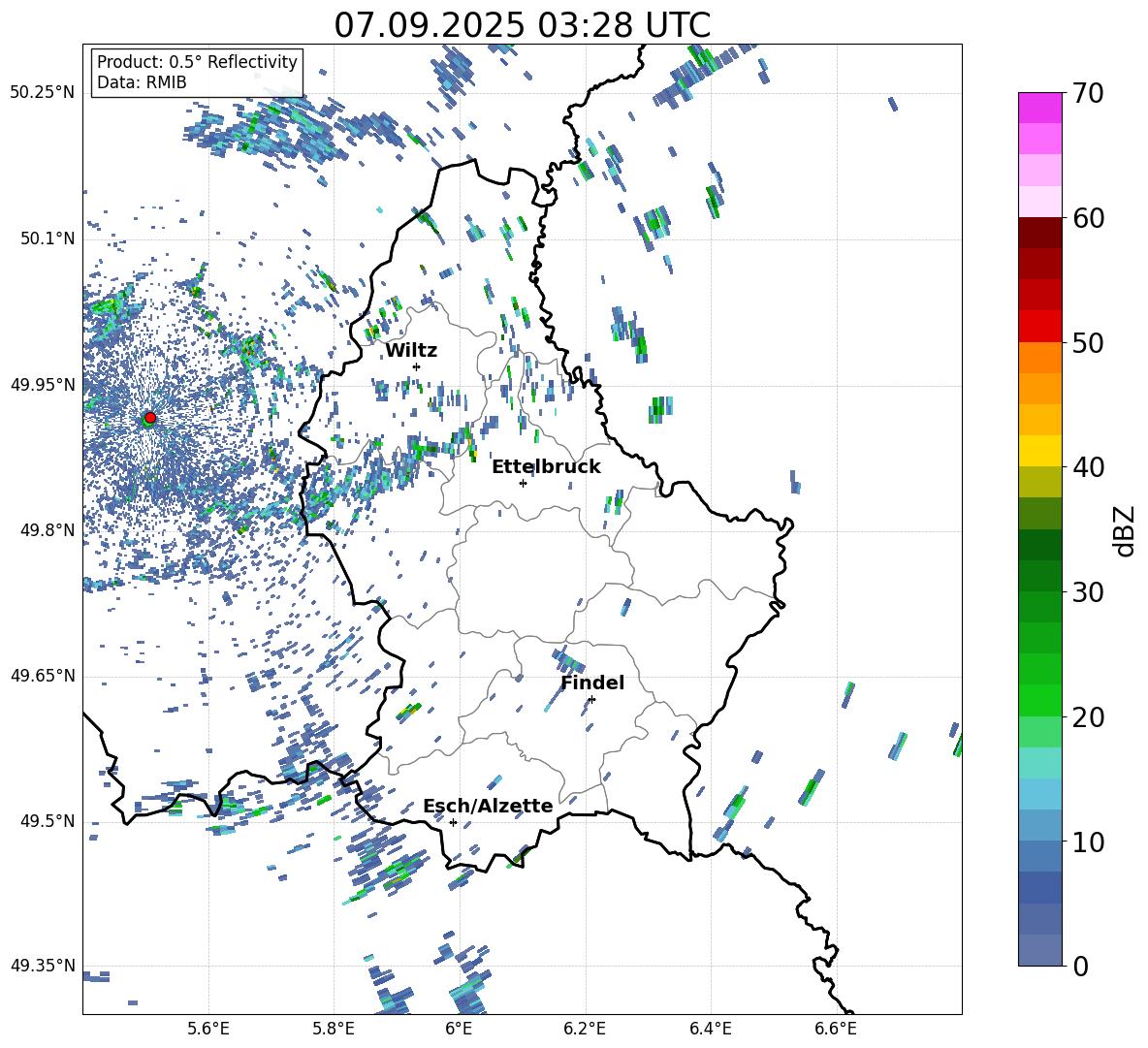1148x1048 pixels.
Task: Click the 50.1°N latitude label
Action: [48, 239]
